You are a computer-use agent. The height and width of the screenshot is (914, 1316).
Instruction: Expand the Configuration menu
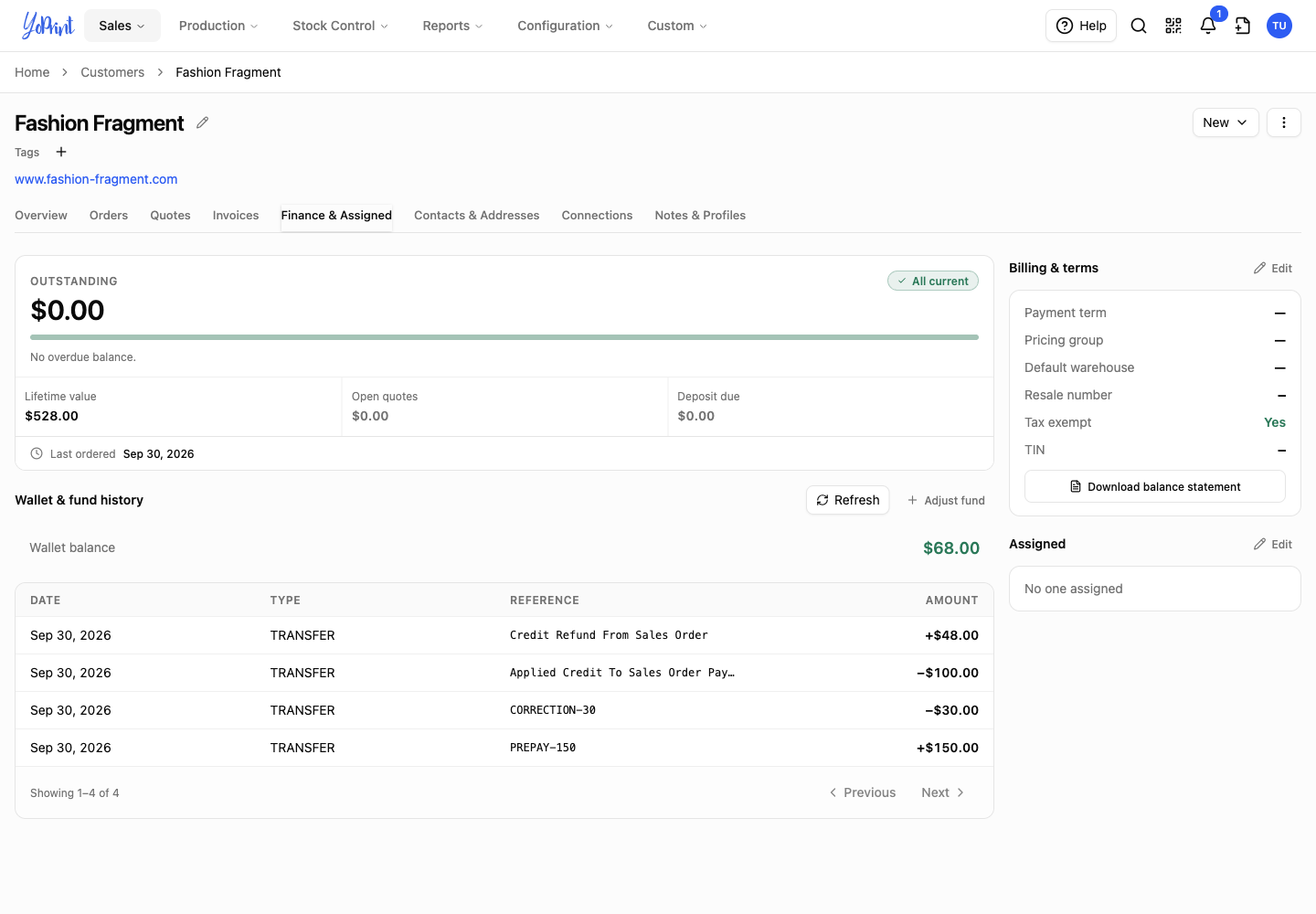pyautogui.click(x=565, y=26)
